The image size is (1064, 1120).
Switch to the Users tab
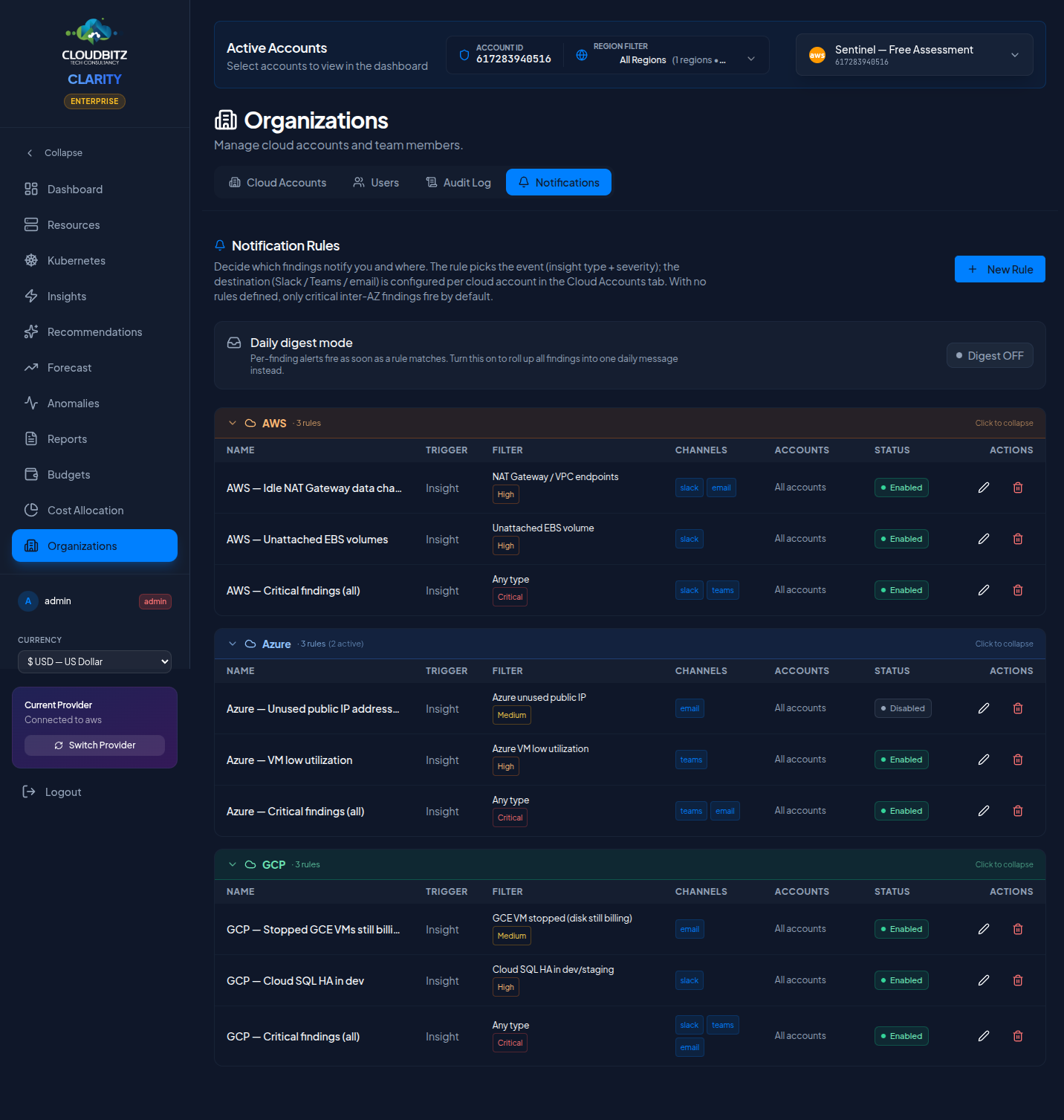tap(376, 183)
